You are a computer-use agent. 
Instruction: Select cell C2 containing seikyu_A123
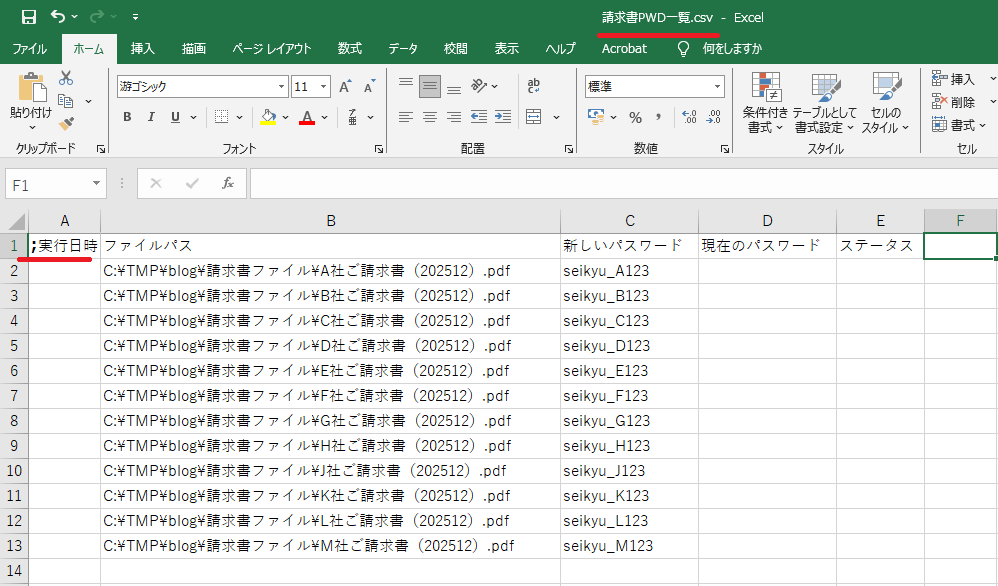pos(629,270)
